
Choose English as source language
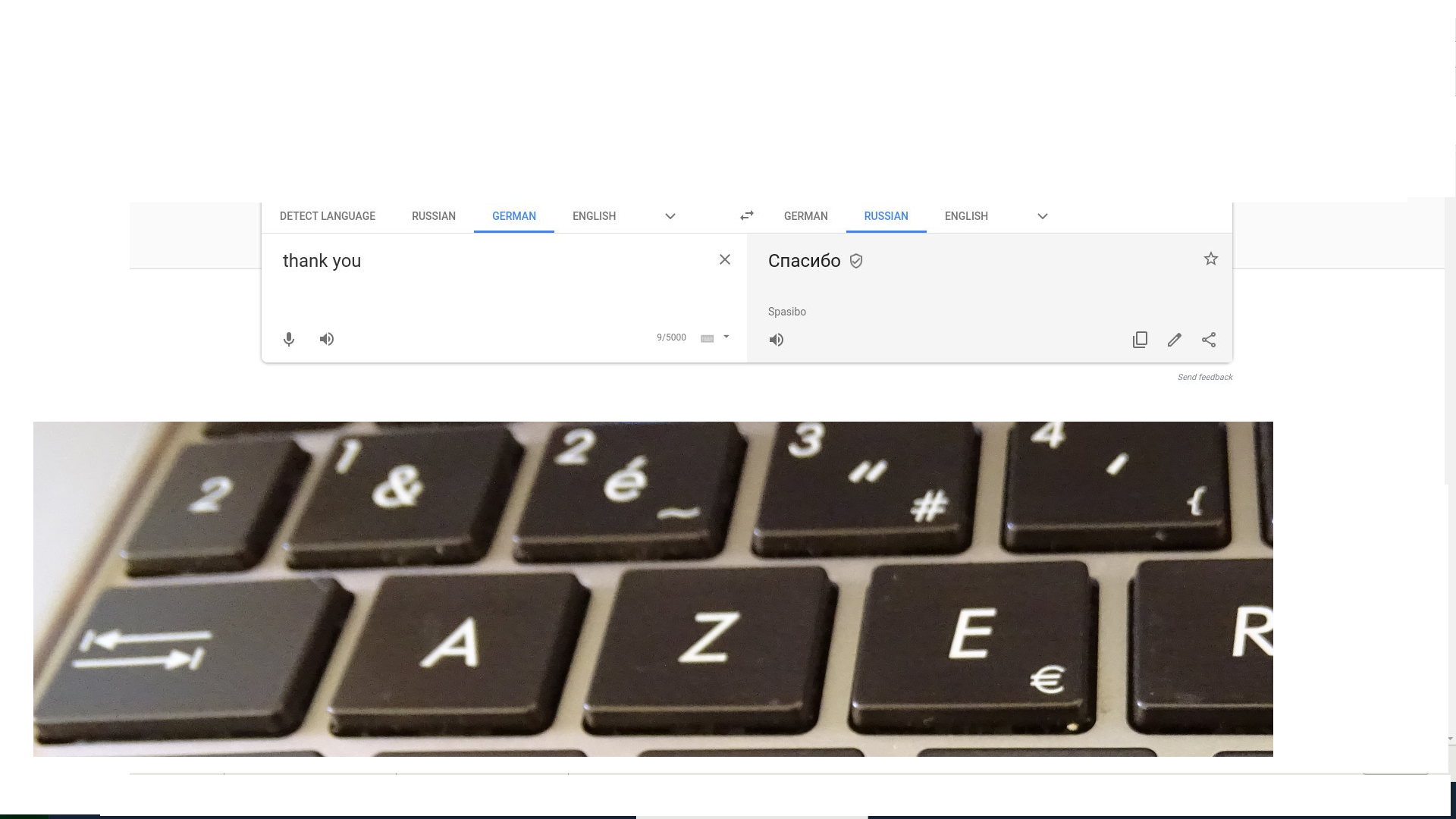pos(594,216)
